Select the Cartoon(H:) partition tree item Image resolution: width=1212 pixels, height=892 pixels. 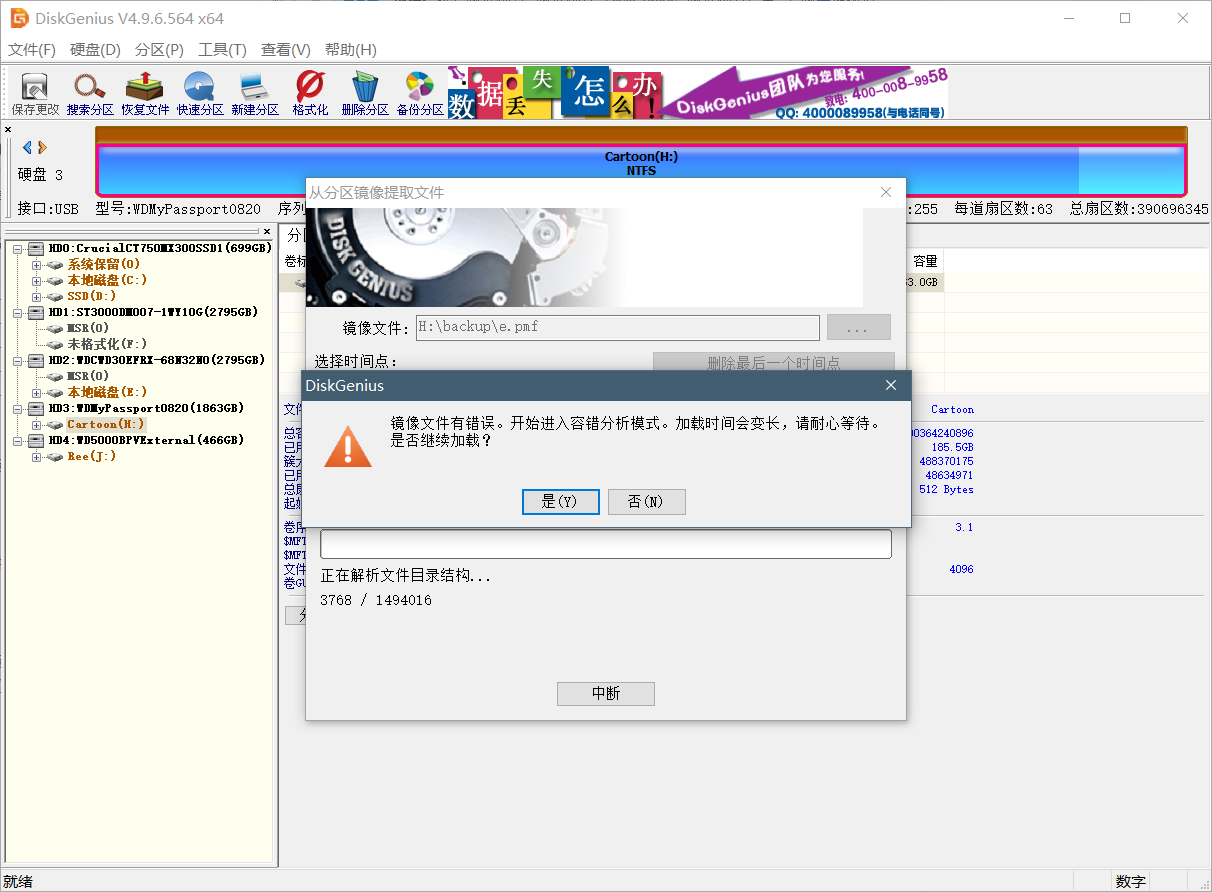(x=106, y=424)
